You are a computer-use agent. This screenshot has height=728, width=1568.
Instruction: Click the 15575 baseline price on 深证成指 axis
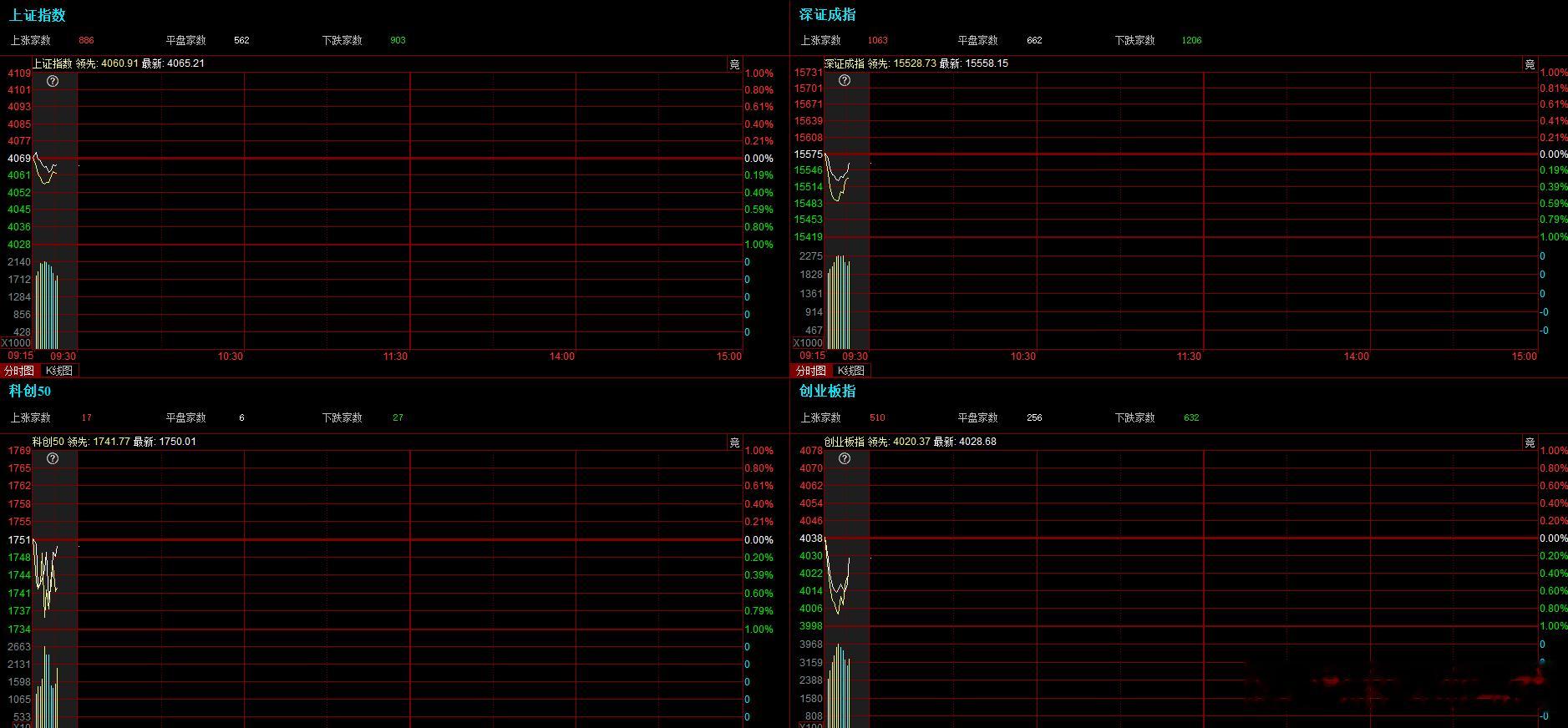pos(809,154)
